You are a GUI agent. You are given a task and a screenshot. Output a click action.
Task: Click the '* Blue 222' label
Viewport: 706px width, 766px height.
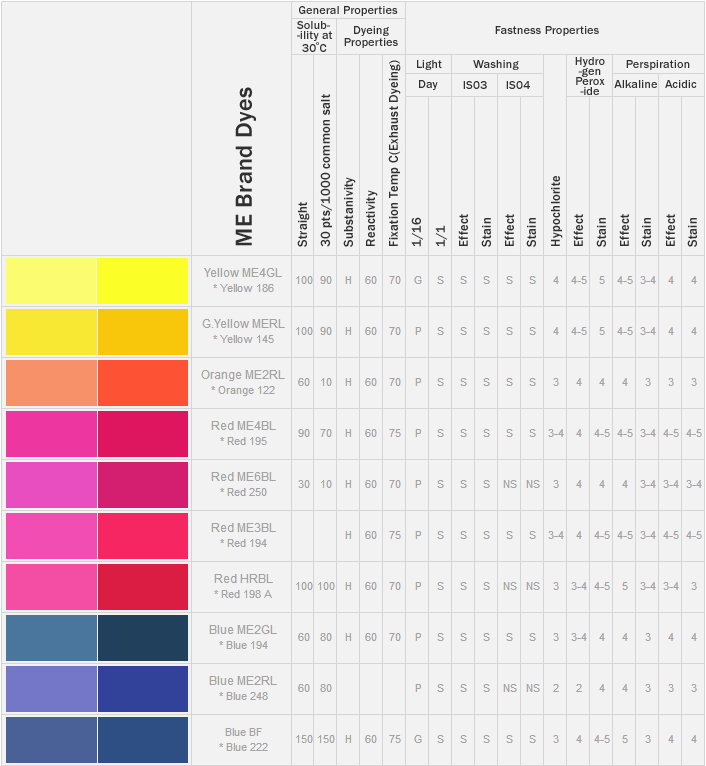click(x=243, y=747)
